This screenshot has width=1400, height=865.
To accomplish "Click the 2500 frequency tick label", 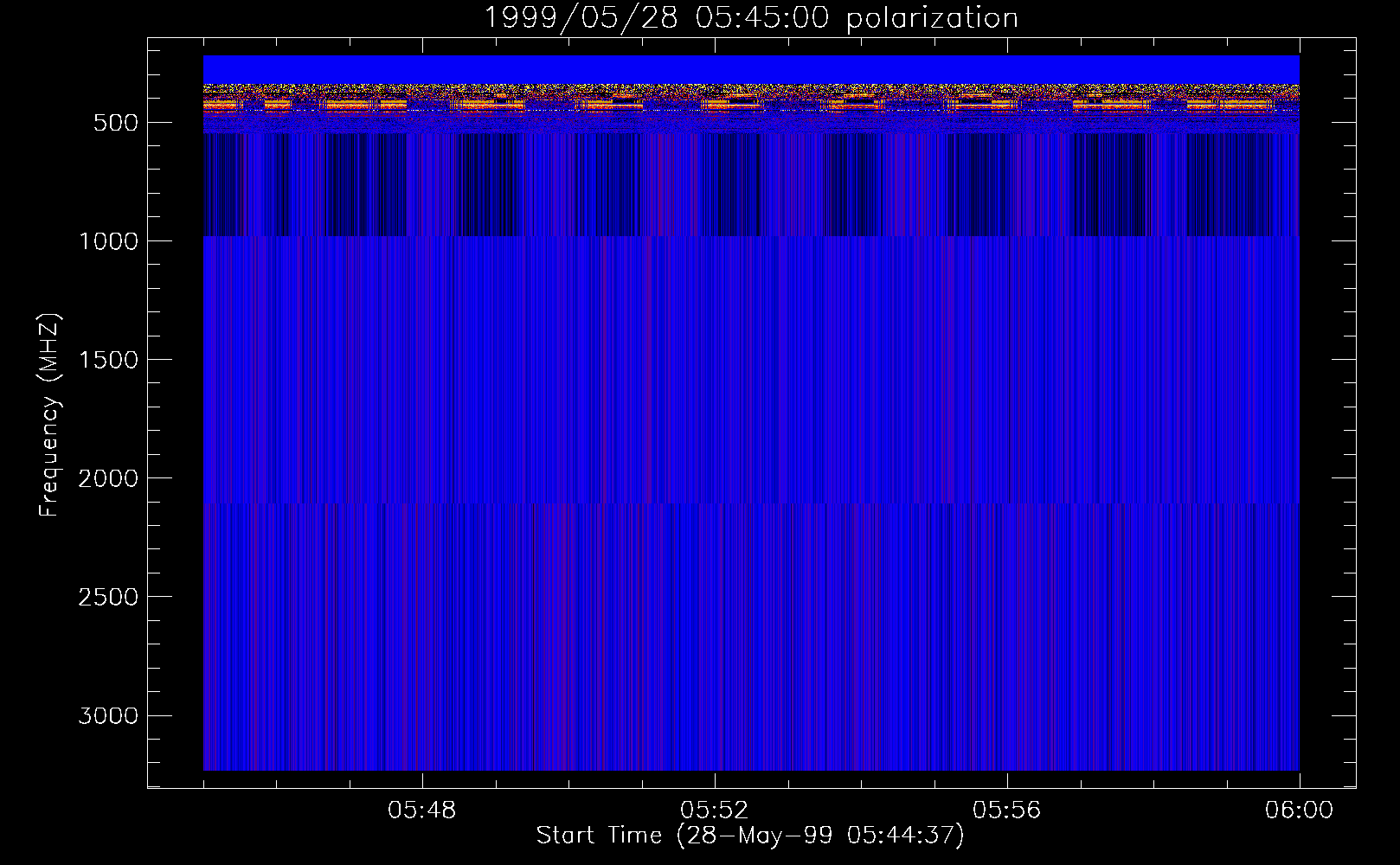I will tap(108, 597).
